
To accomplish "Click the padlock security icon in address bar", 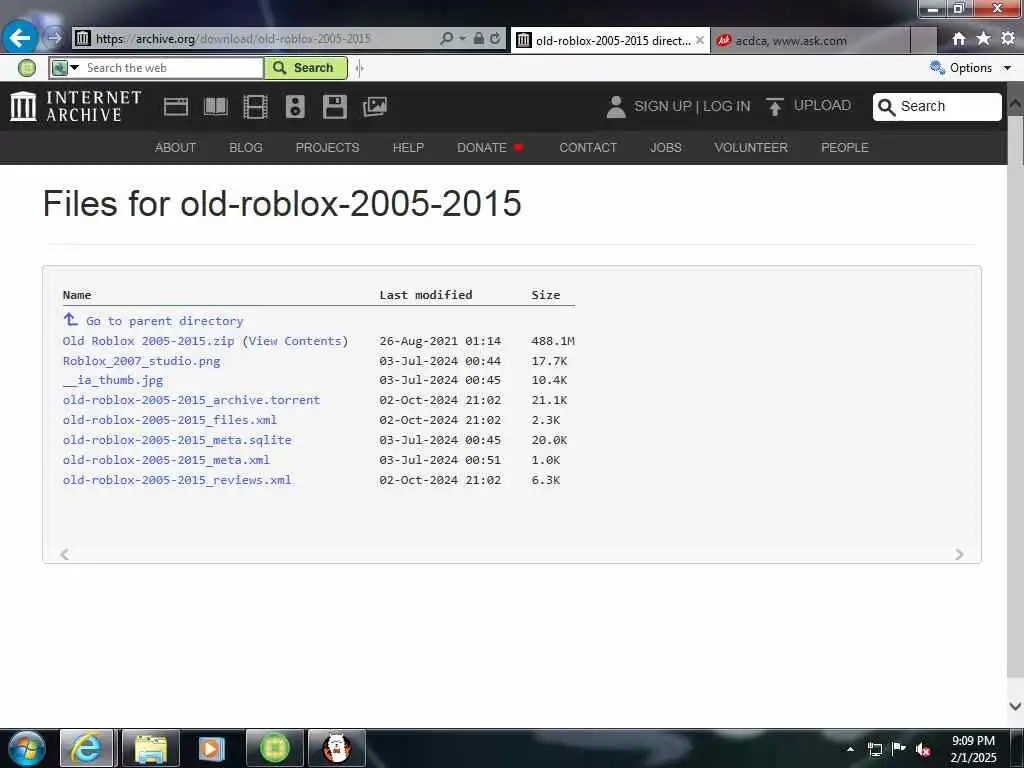I will click(479, 39).
